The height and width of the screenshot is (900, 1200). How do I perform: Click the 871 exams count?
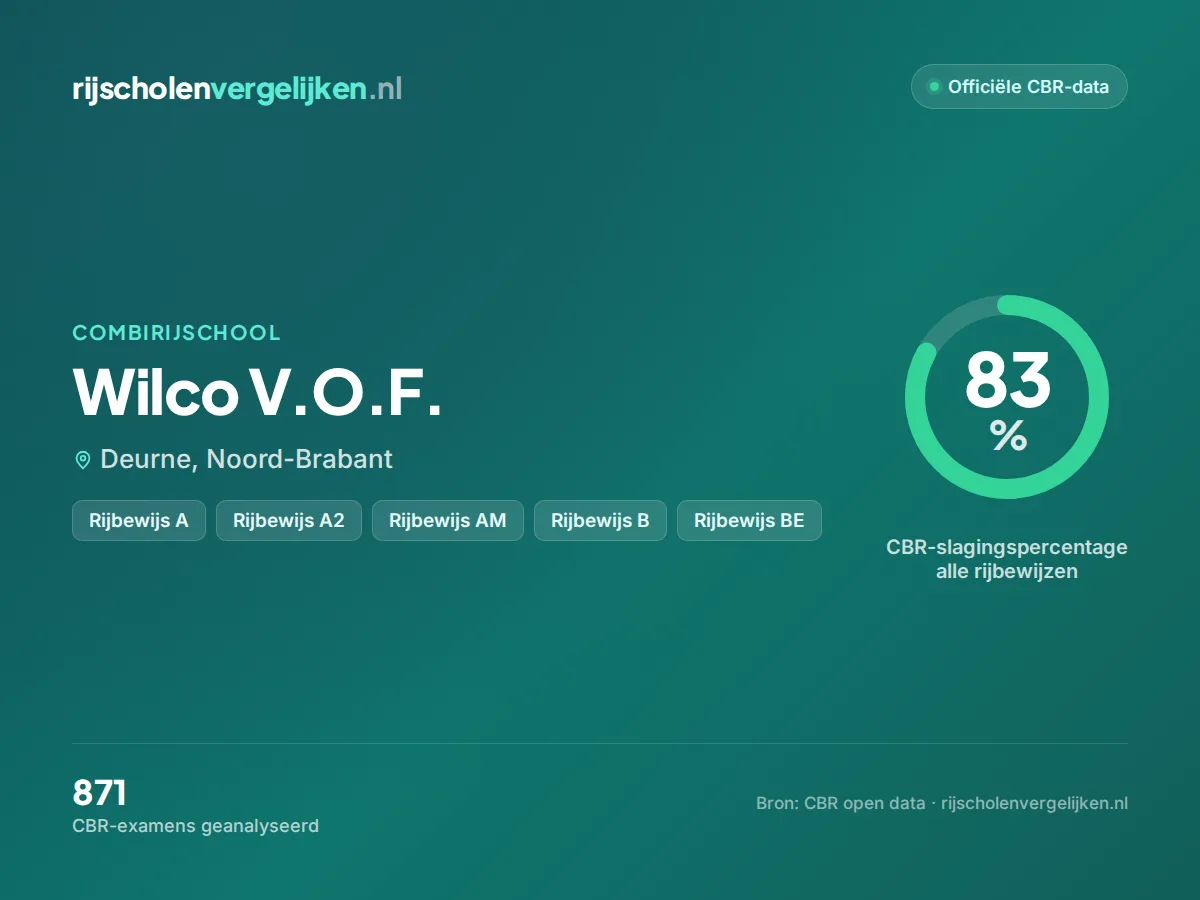point(99,793)
